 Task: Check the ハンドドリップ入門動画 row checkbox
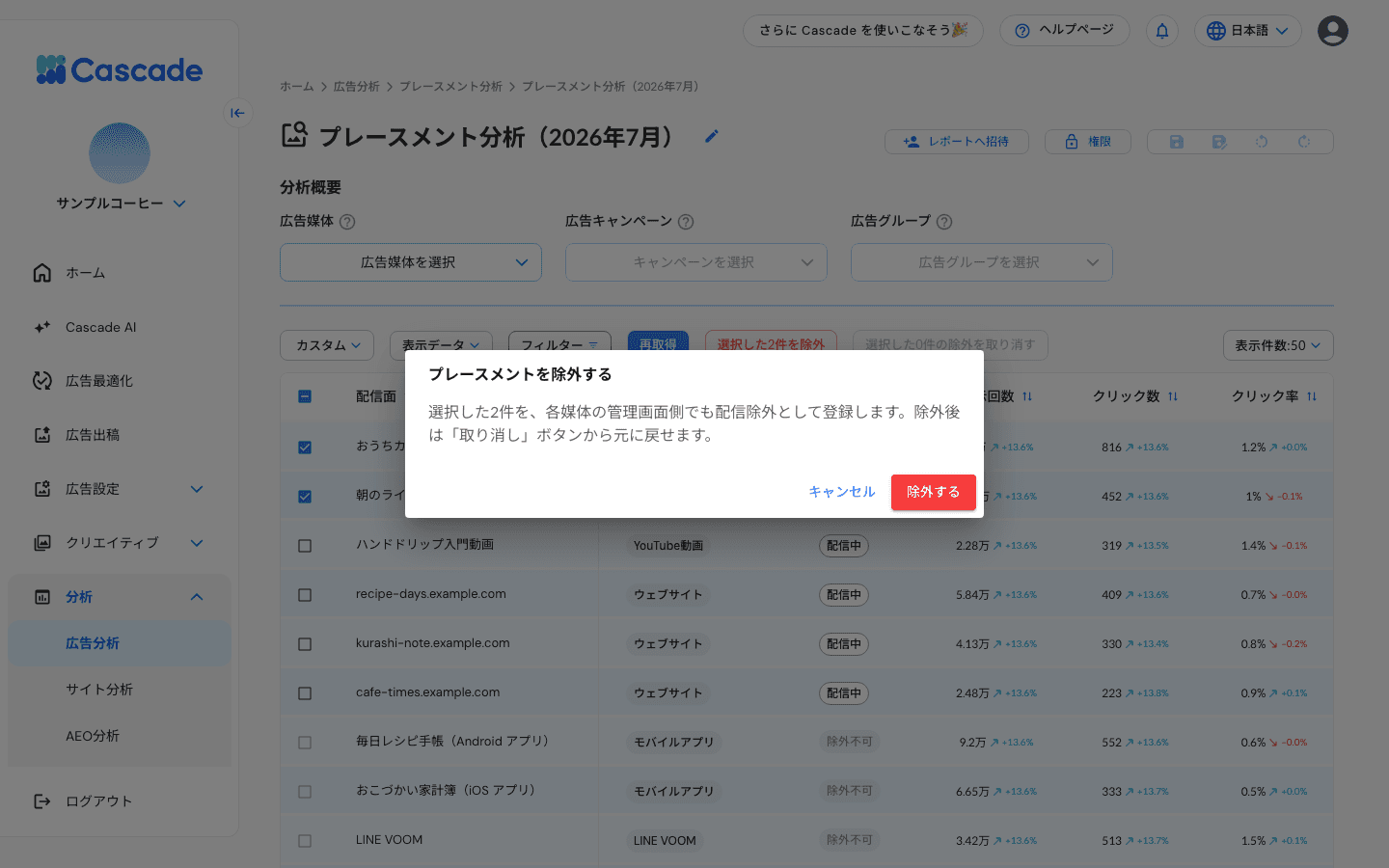coord(305,546)
